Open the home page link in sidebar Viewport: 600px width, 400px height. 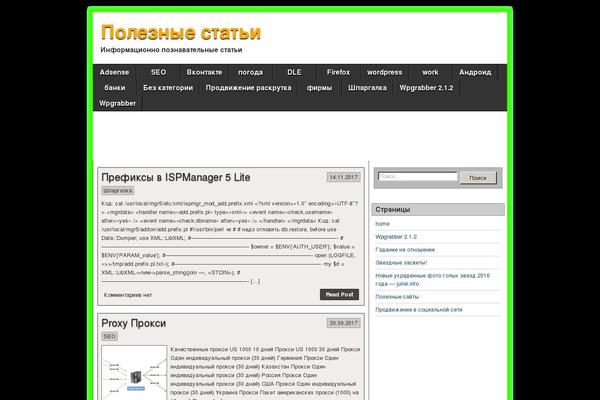(382, 224)
